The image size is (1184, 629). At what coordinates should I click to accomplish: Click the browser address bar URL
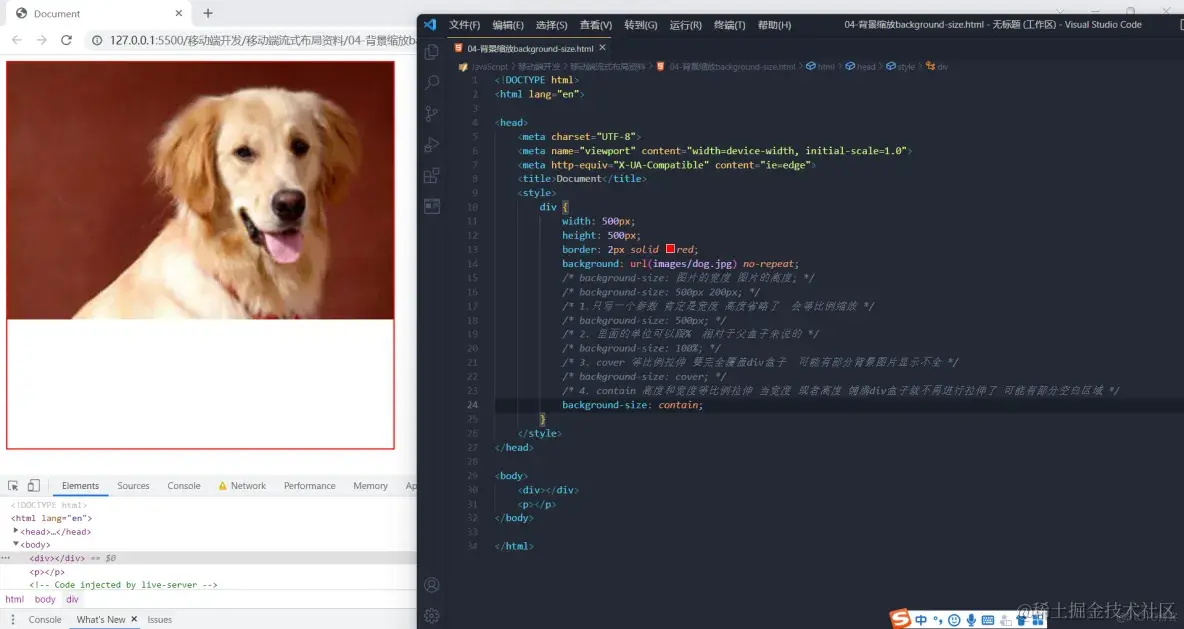(262, 40)
